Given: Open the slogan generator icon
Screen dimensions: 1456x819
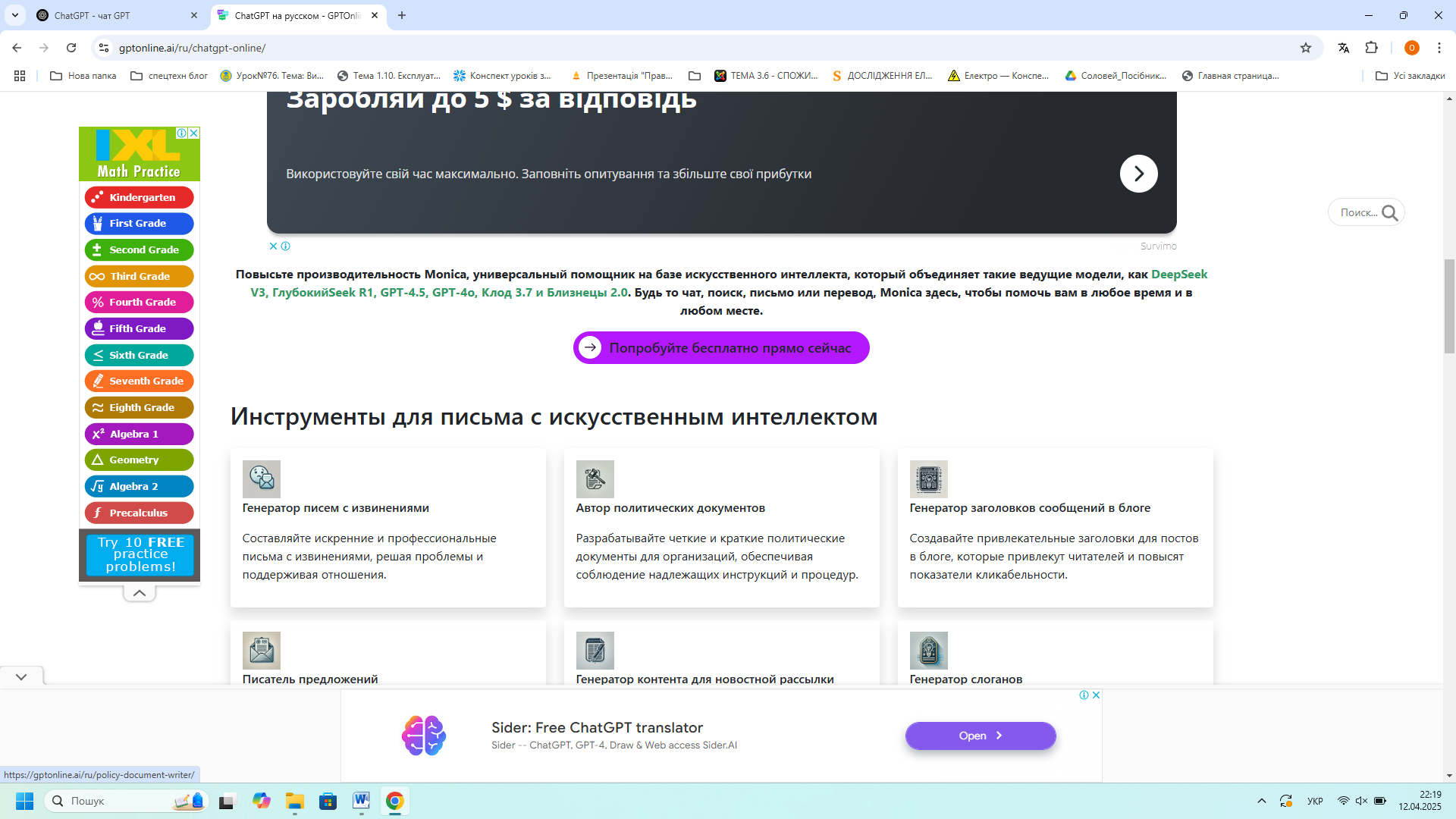Looking at the screenshot, I should (929, 651).
